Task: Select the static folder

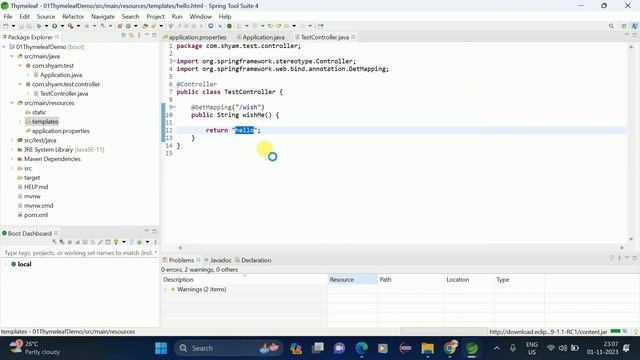Action: (x=39, y=112)
